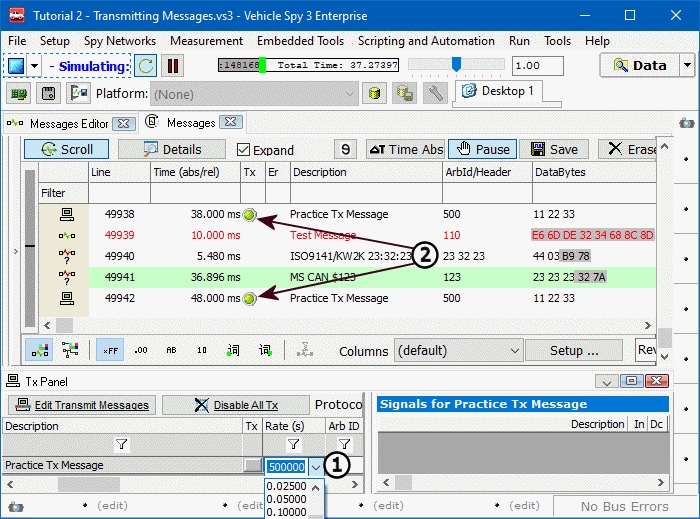Click Disable All Tx button
The width and height of the screenshot is (700, 519).
[235, 405]
